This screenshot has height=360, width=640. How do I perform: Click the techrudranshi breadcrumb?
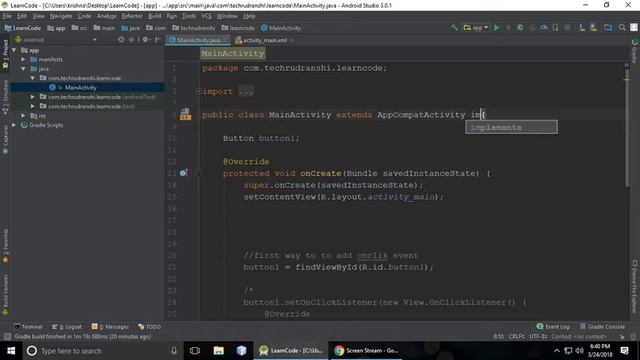pos(193,28)
